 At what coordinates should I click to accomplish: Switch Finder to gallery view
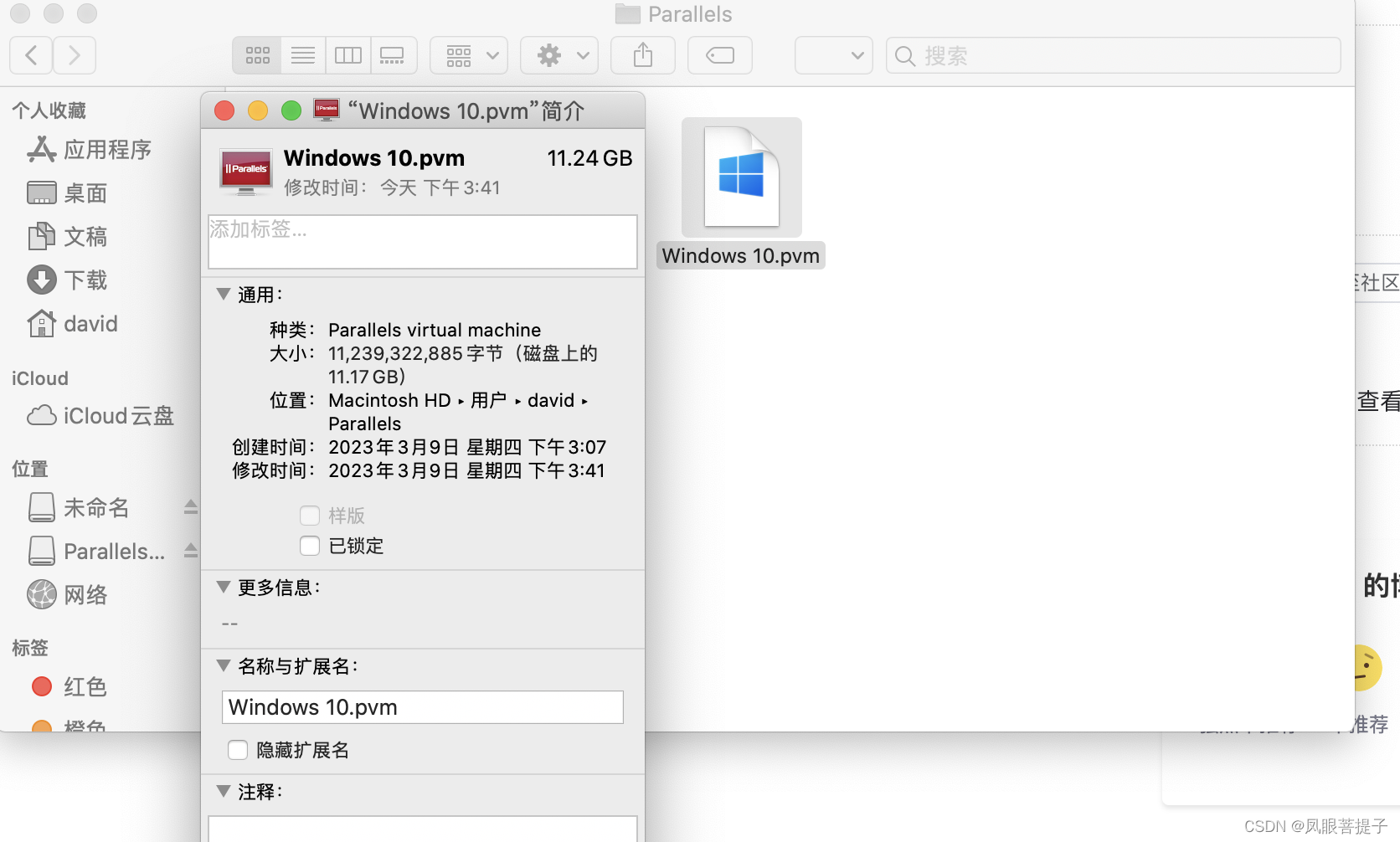click(x=392, y=55)
